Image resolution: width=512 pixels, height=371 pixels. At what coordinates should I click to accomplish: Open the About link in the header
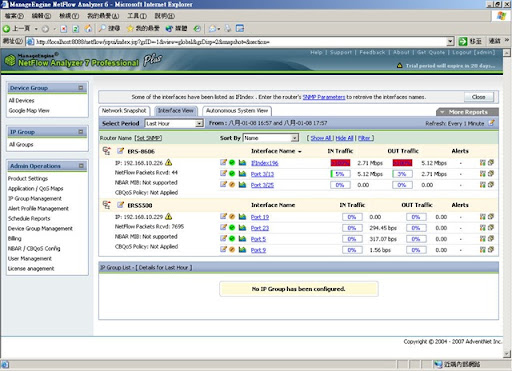(401, 52)
